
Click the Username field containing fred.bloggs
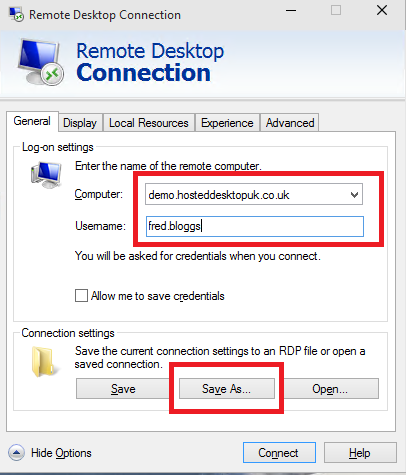point(255,226)
